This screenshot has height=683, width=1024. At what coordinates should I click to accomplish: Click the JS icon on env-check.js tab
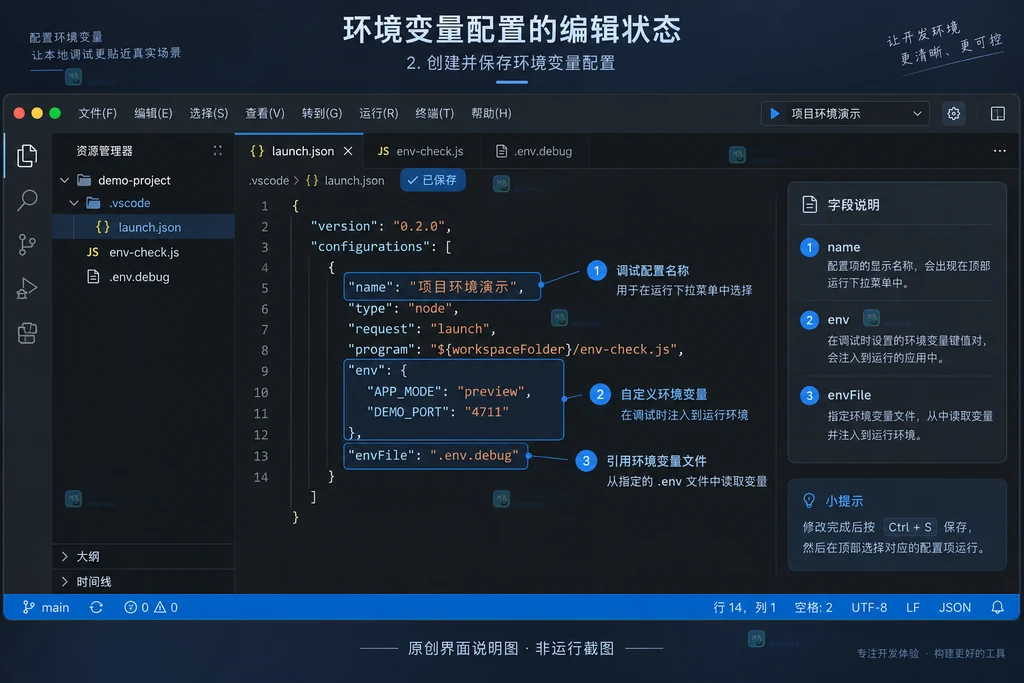coord(383,151)
